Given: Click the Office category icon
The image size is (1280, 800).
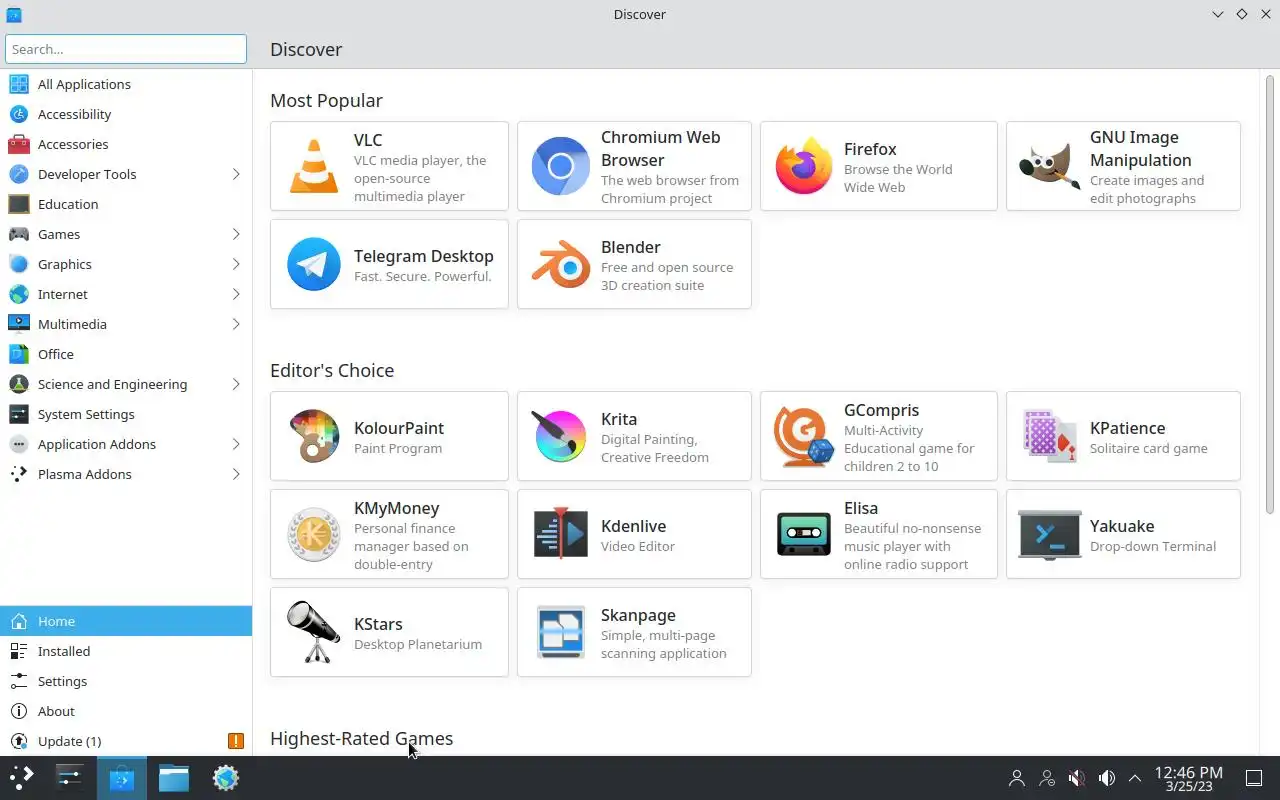Looking at the screenshot, I should point(19,354).
